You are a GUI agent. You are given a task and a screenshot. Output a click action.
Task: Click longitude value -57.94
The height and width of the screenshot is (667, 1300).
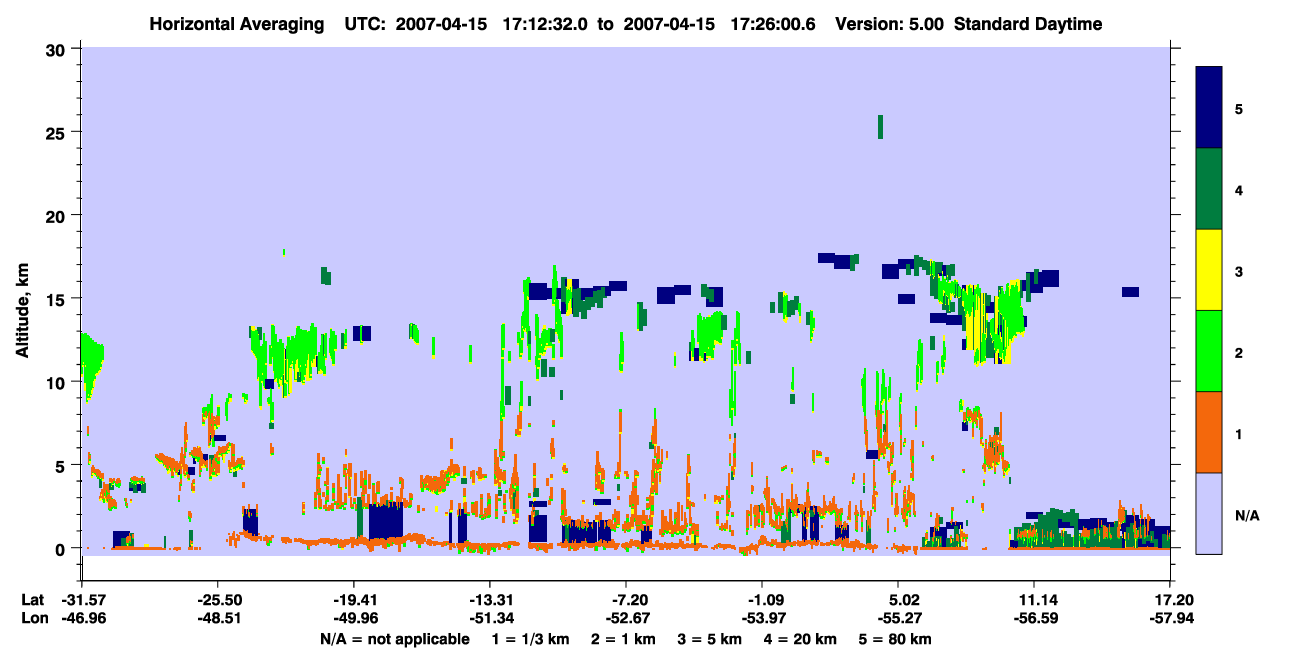click(1170, 618)
